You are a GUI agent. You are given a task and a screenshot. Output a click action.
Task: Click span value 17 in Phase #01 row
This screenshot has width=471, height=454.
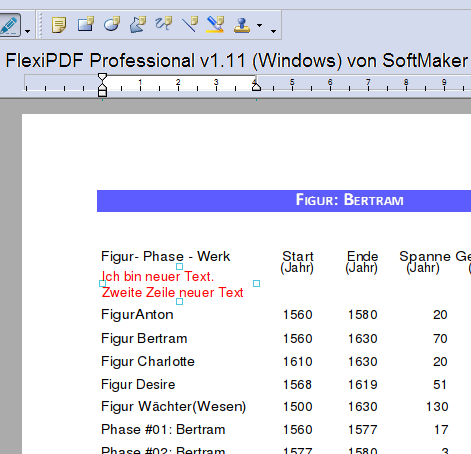click(x=441, y=430)
